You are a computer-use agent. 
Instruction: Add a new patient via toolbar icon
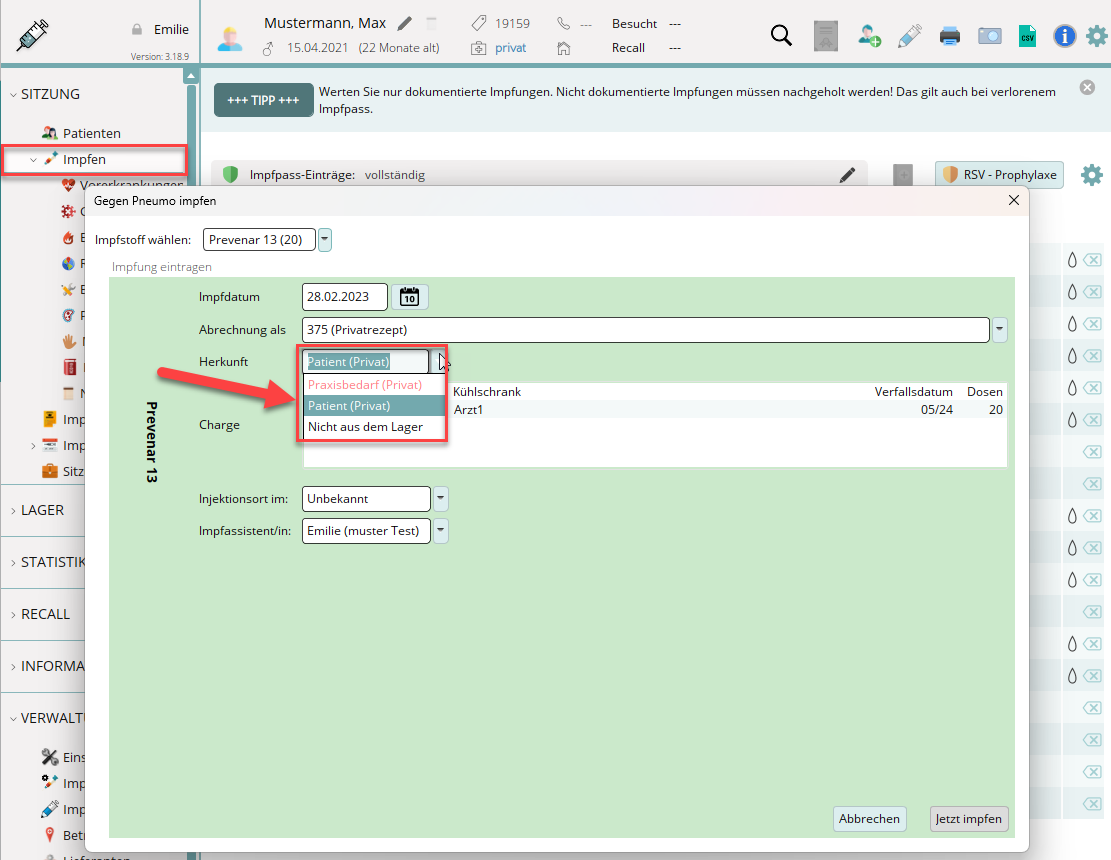[x=869, y=35]
